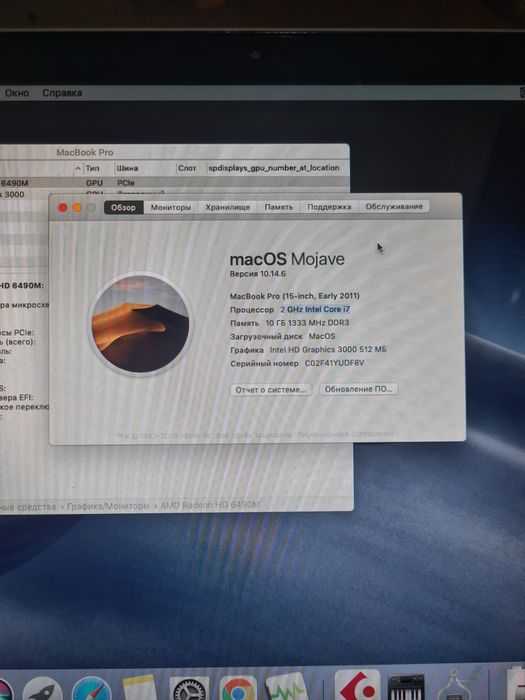Open the Справка menu
Image resolution: width=525 pixels, height=700 pixels.
(62, 93)
